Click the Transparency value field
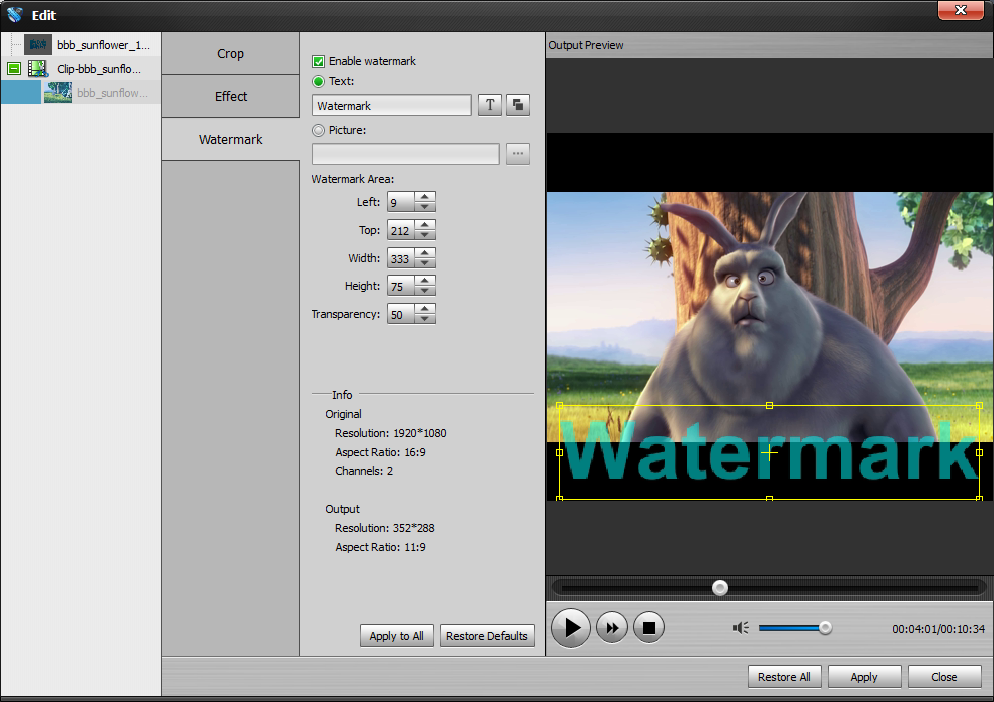The image size is (994, 702). [401, 314]
